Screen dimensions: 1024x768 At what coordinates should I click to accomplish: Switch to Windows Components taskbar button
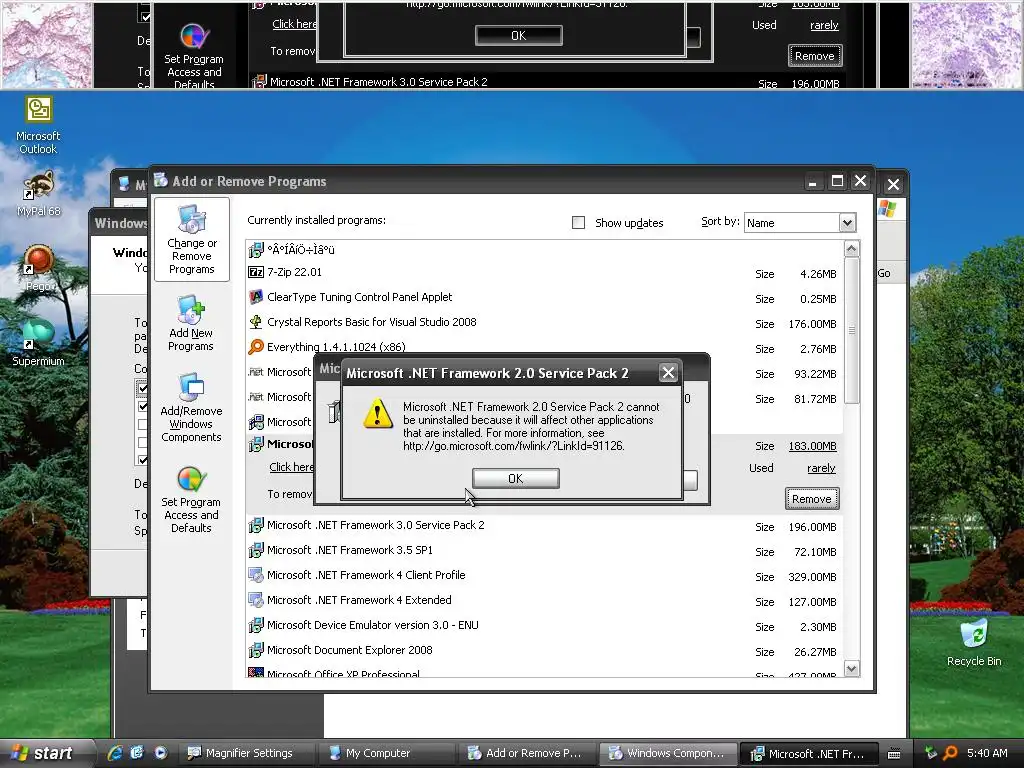click(667, 753)
